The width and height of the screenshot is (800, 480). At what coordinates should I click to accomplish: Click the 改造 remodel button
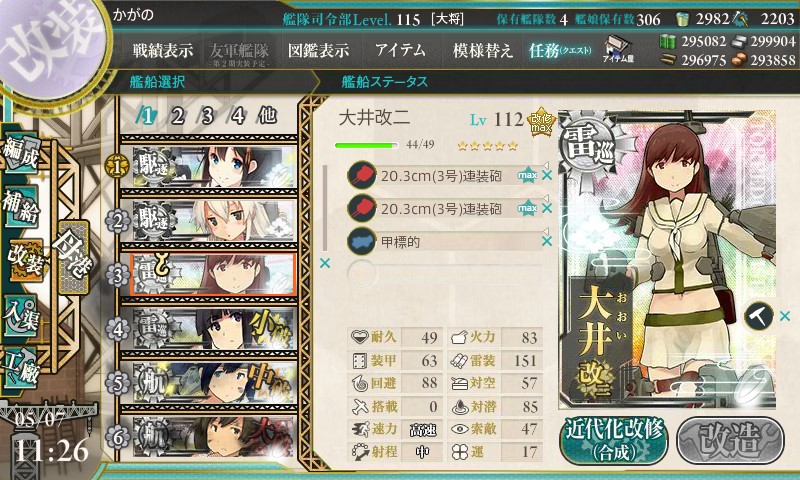(731, 441)
